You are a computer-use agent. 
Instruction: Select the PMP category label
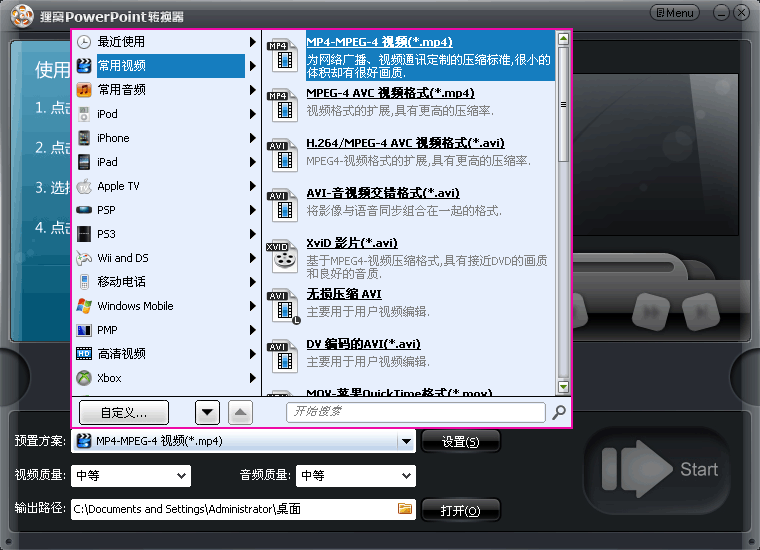107,330
